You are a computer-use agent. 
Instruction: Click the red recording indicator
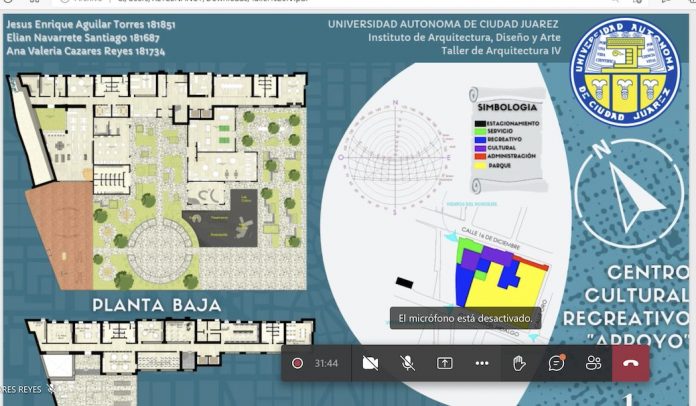point(297,363)
